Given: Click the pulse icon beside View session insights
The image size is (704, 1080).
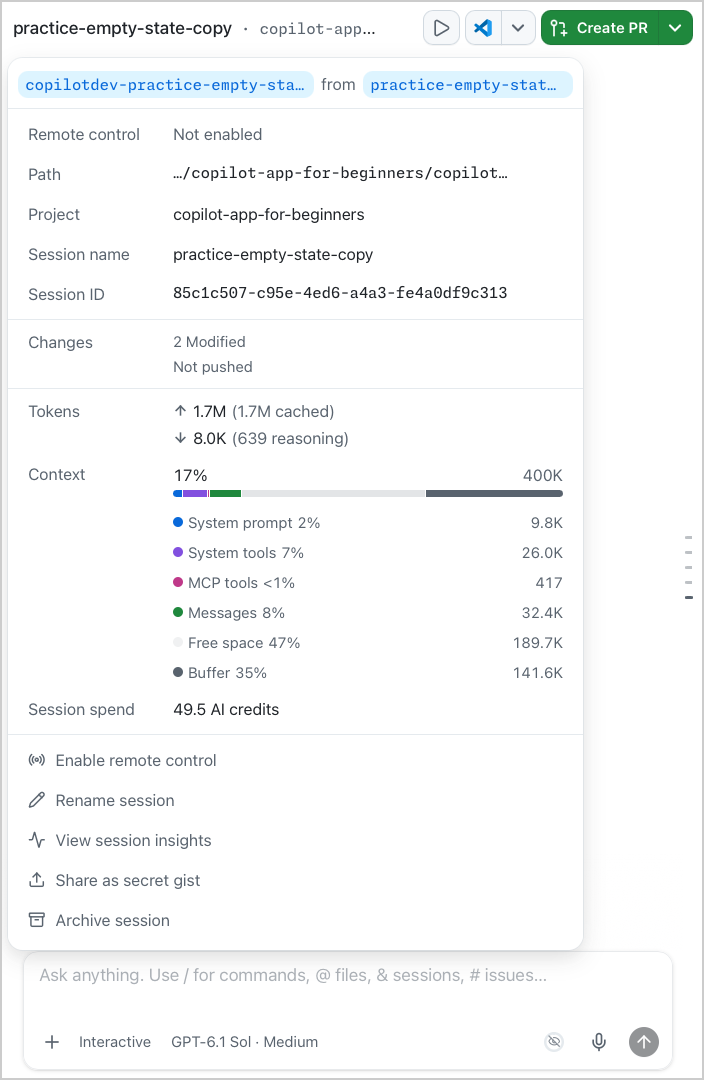Looking at the screenshot, I should click(37, 840).
